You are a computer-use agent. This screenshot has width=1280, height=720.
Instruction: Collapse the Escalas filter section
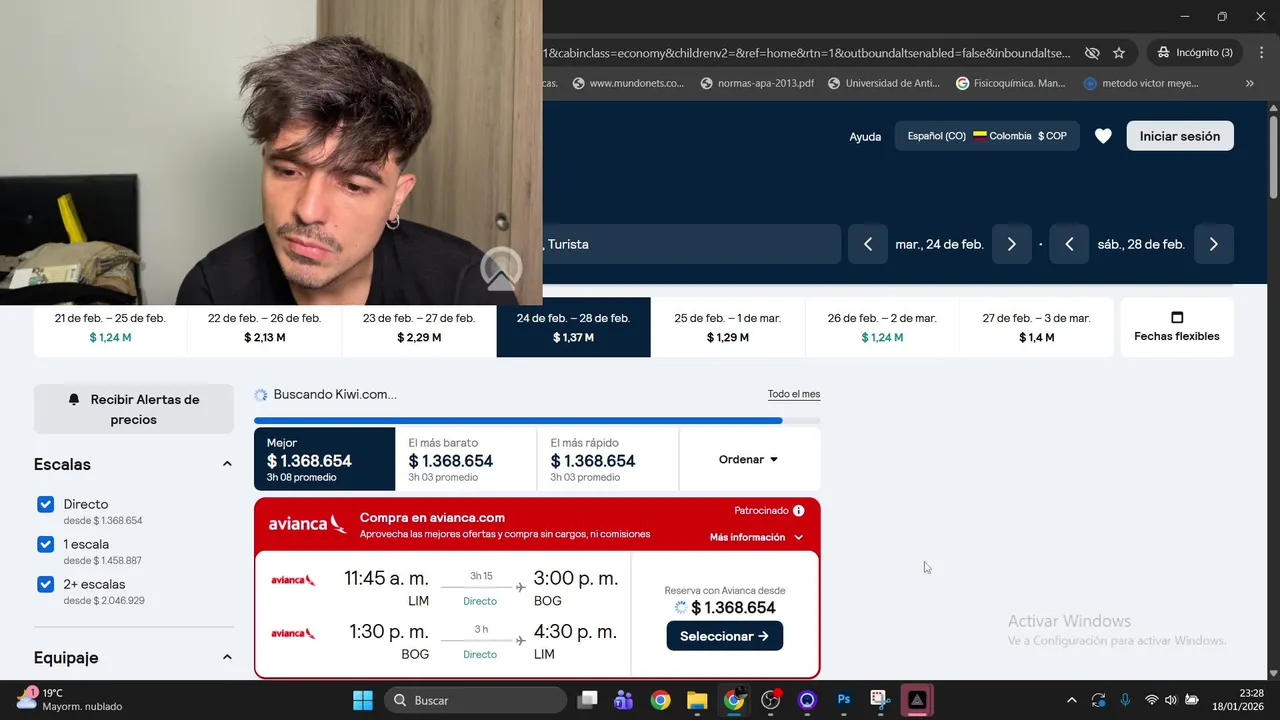[227, 464]
